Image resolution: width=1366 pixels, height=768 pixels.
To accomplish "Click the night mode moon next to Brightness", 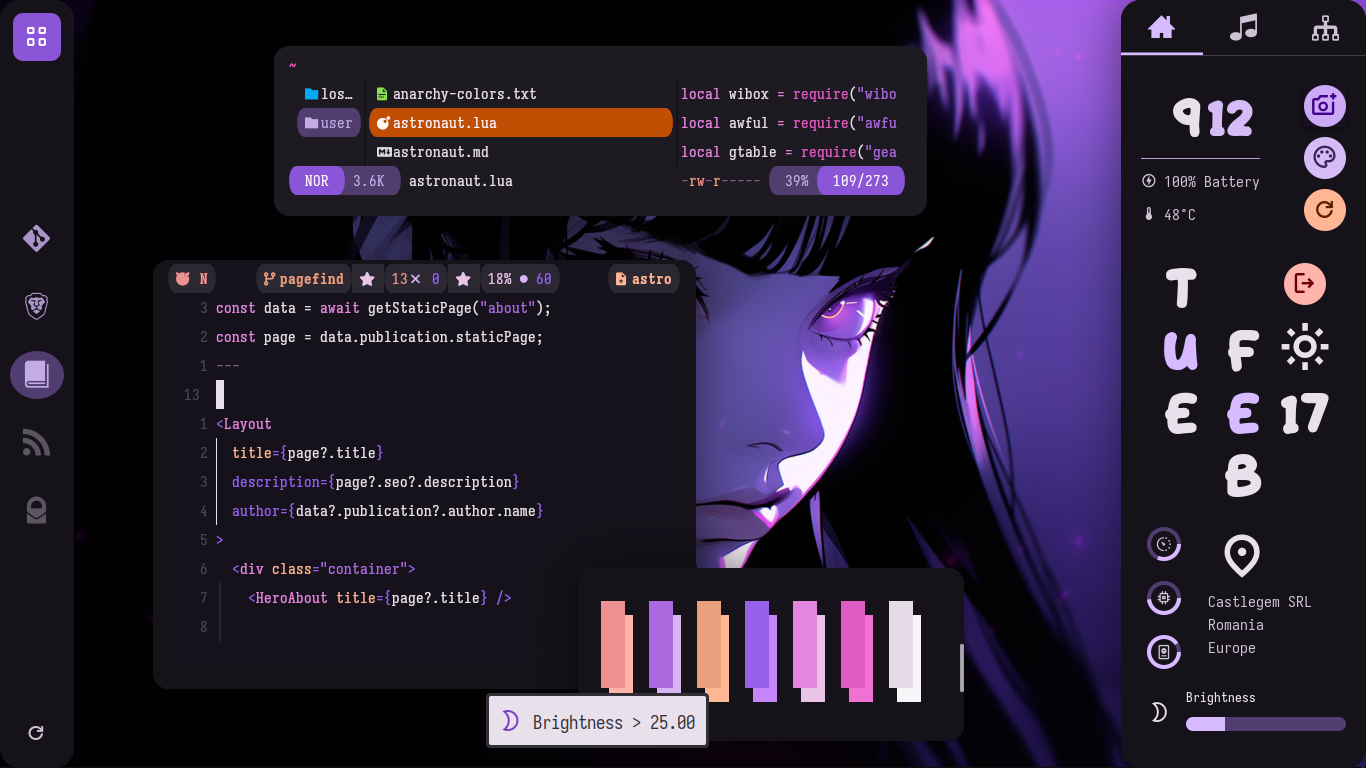I will tap(1158, 712).
